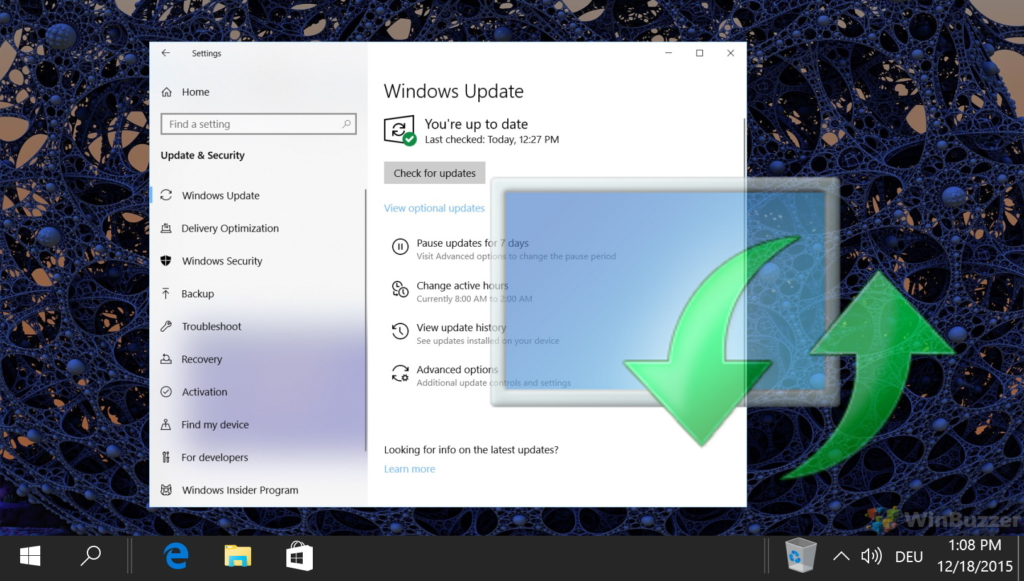Open Microsoft Store from taskbar
This screenshot has height=581, width=1024.
(x=299, y=556)
